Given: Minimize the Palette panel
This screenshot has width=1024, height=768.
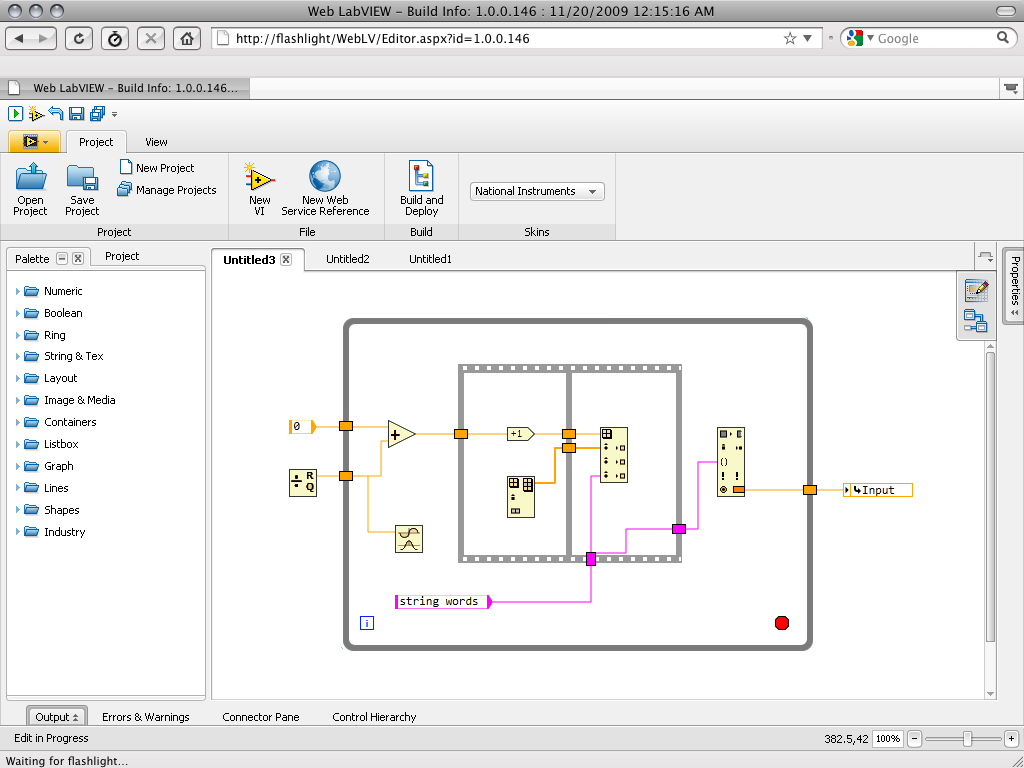Looking at the screenshot, I should coord(62,258).
